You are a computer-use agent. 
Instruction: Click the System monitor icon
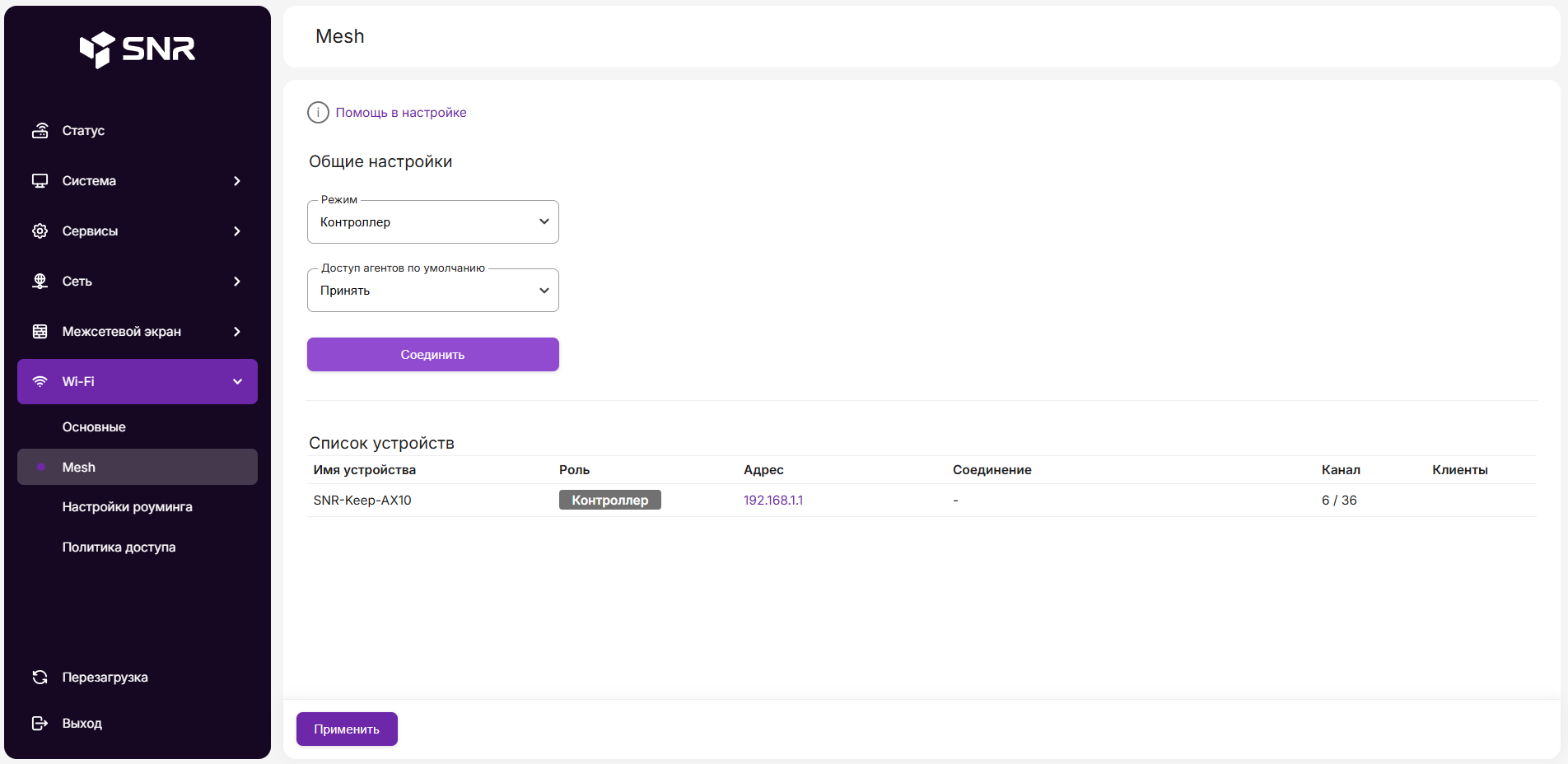(x=40, y=181)
